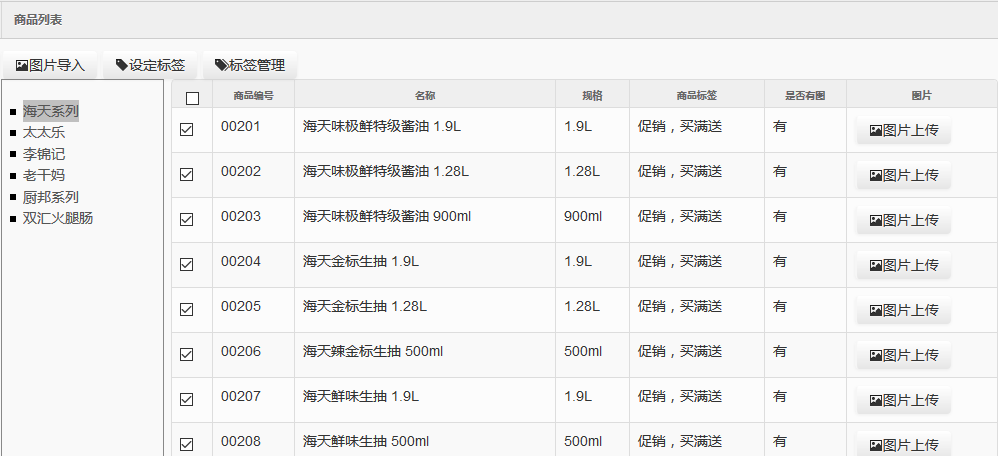Click the product name 海天金标生抽 1.28L
This screenshot has width=998, height=456.
365,306
